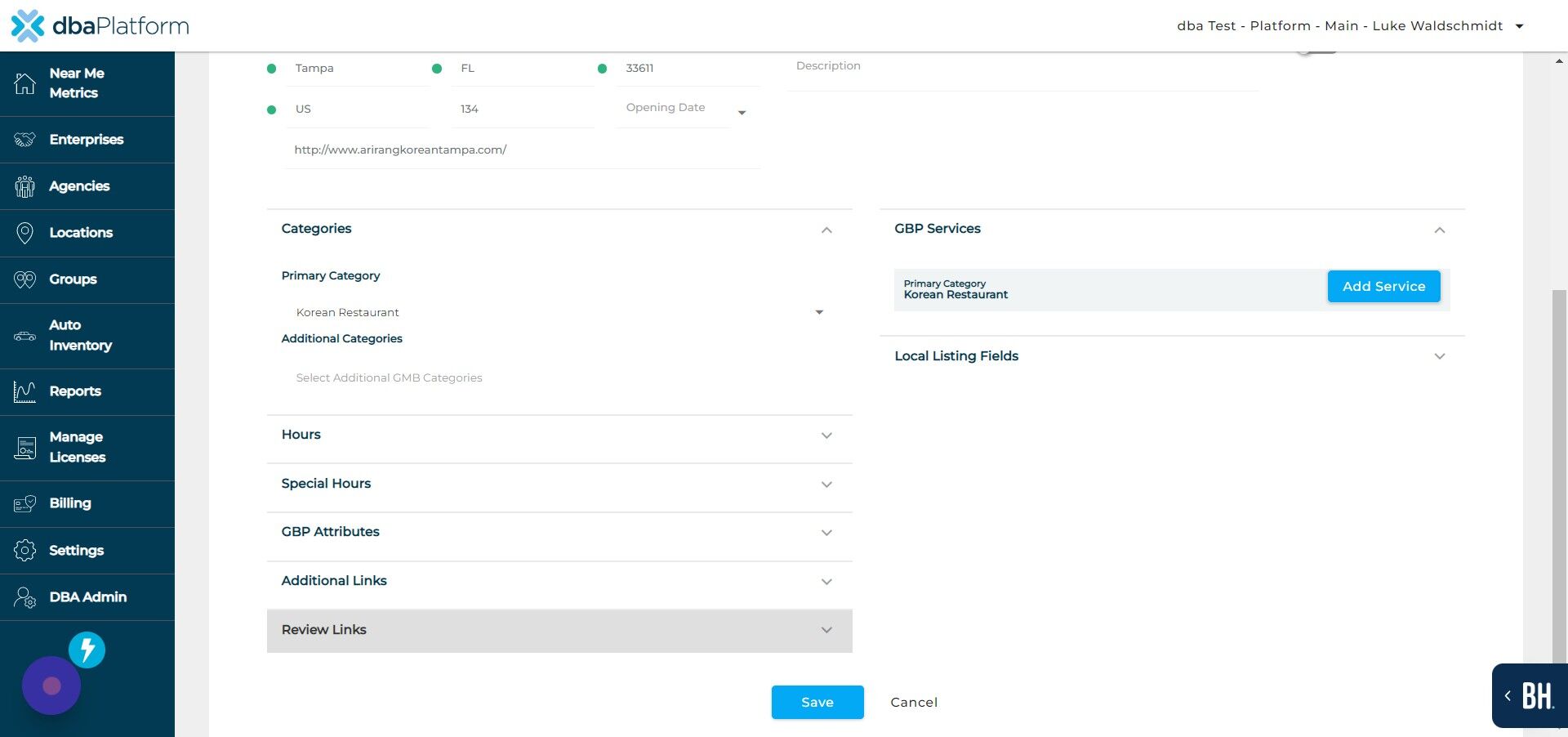Click the dbaPlatform logo
1568x737 pixels.
click(x=100, y=25)
